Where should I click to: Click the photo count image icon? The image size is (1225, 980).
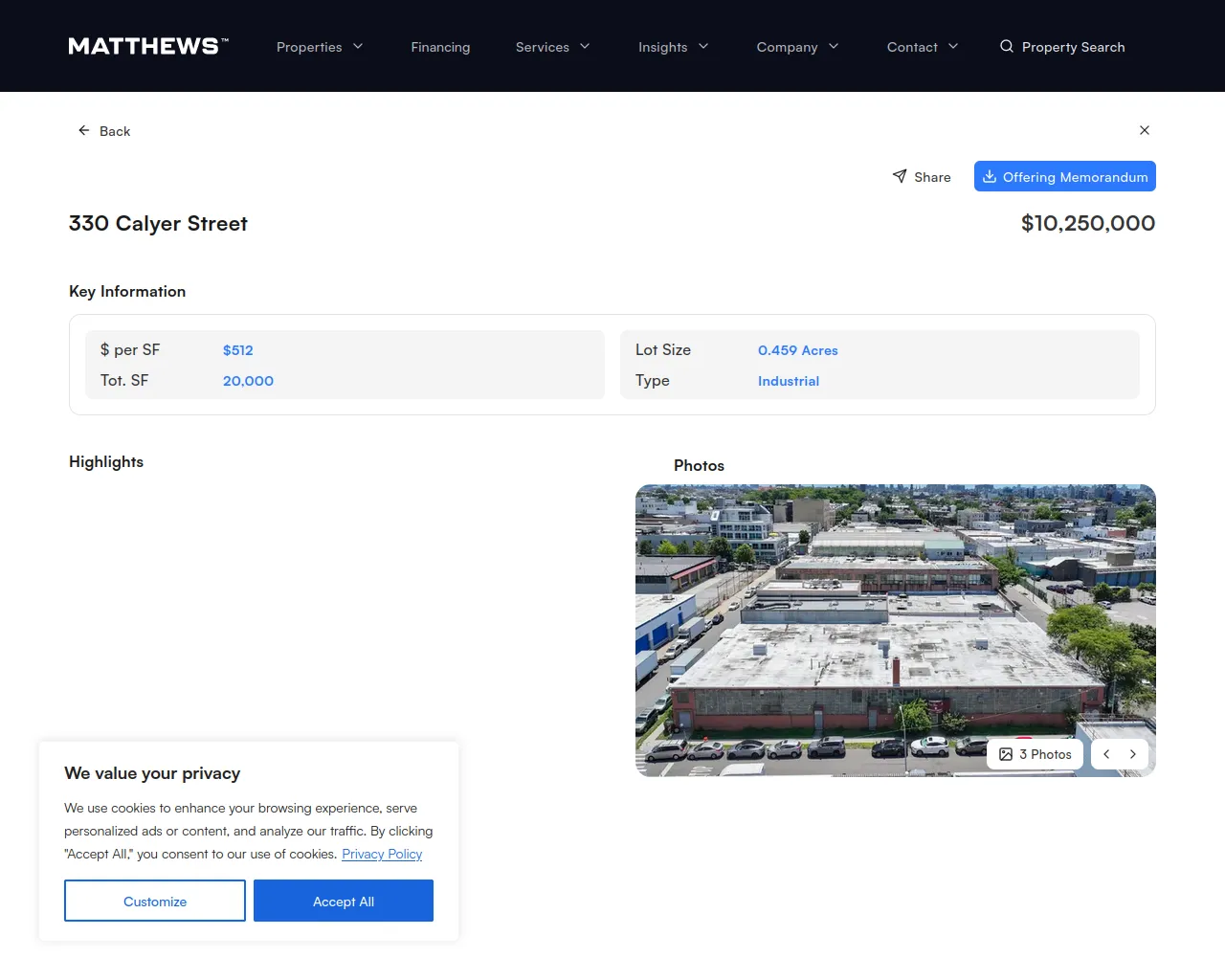point(1005,754)
